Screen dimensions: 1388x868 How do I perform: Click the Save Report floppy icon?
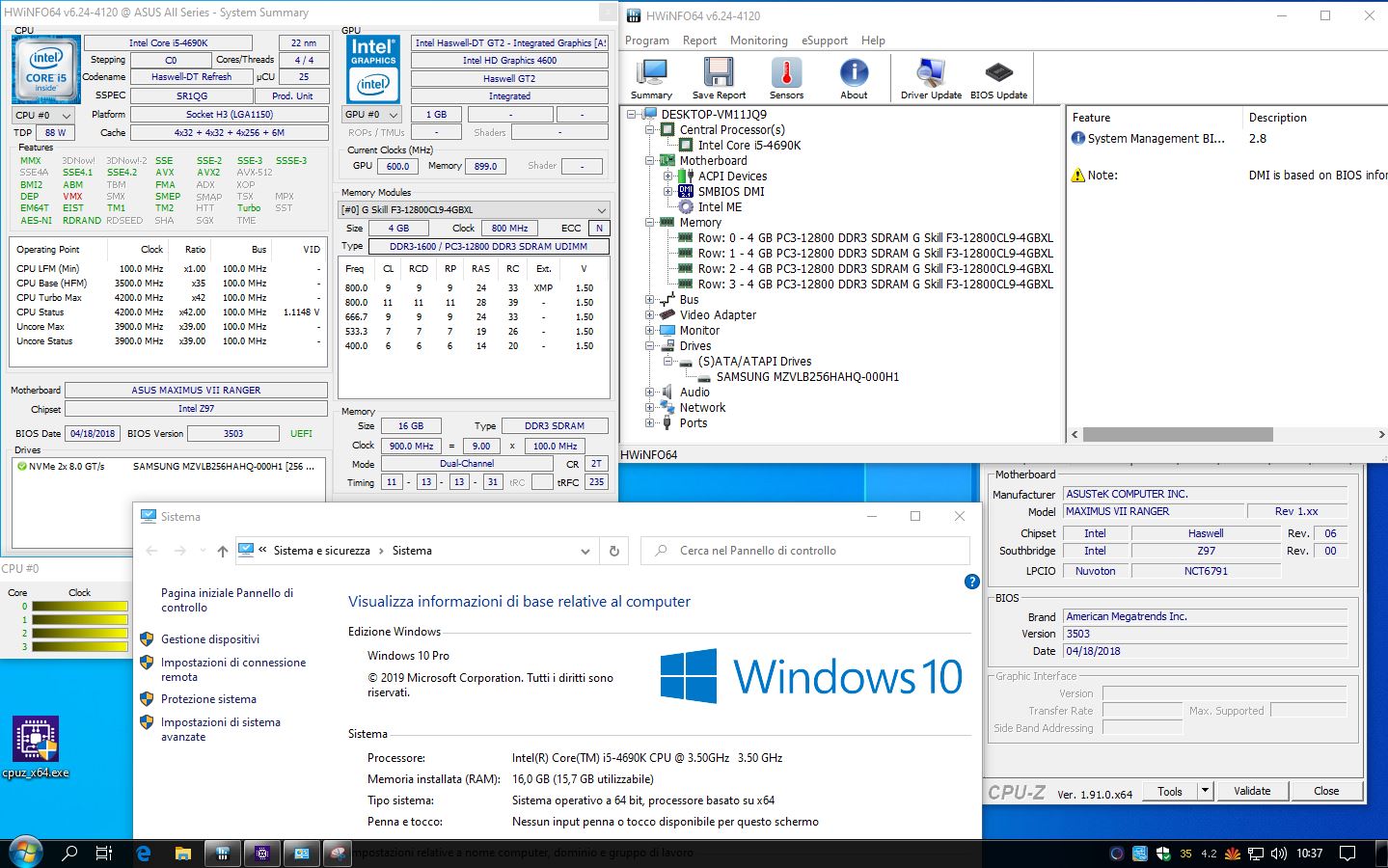tap(719, 78)
